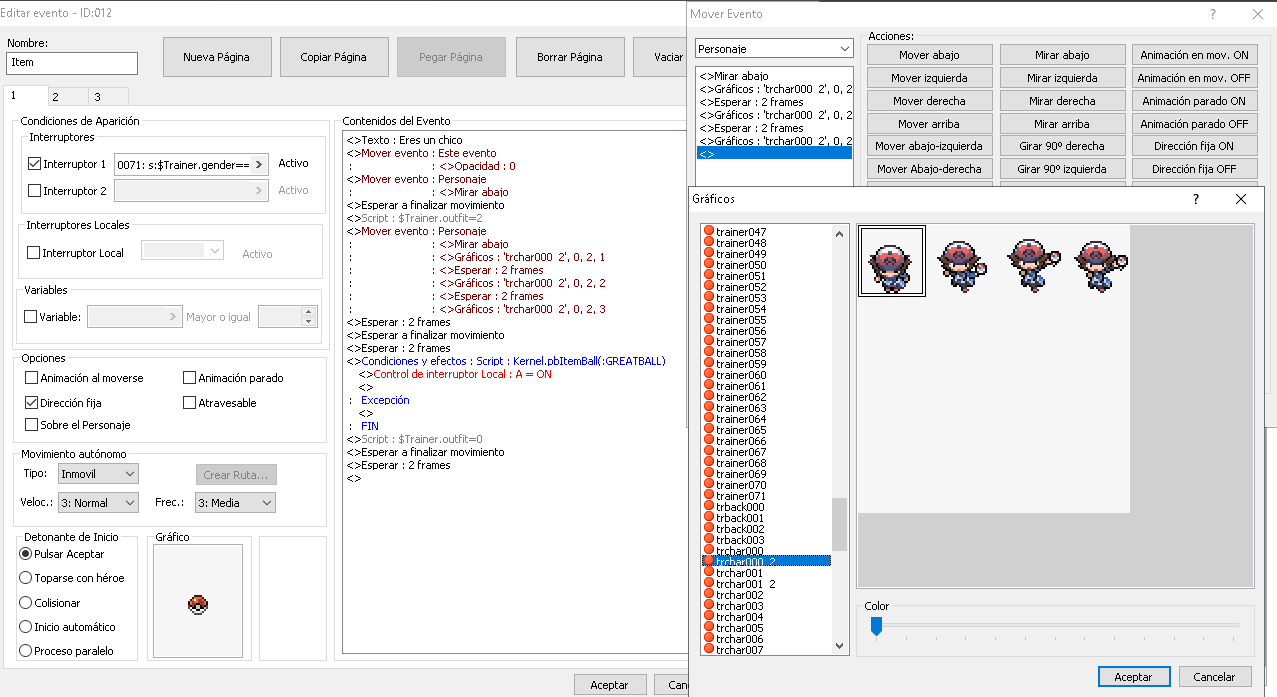Screen dimensions: 1277x697
Task: Click the Variable field arrow selector
Action: [173, 317]
